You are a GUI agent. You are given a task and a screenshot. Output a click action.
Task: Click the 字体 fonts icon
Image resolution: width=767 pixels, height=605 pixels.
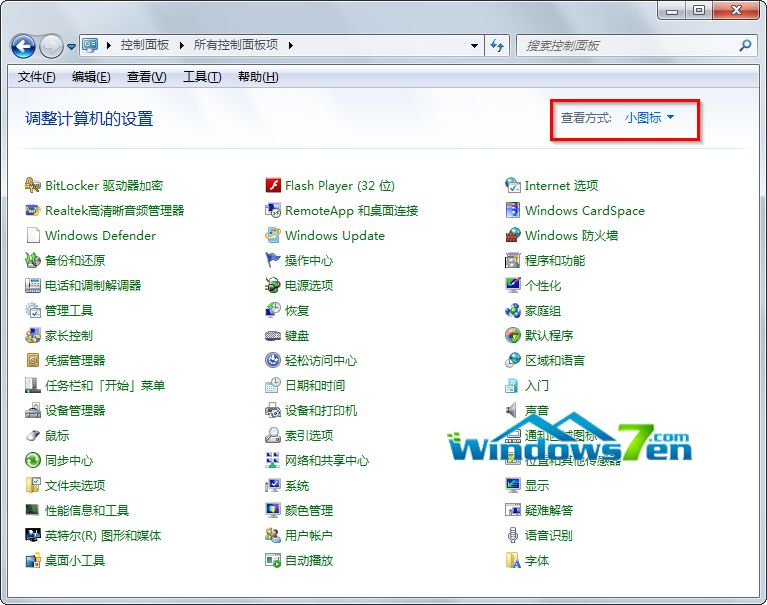(513, 560)
